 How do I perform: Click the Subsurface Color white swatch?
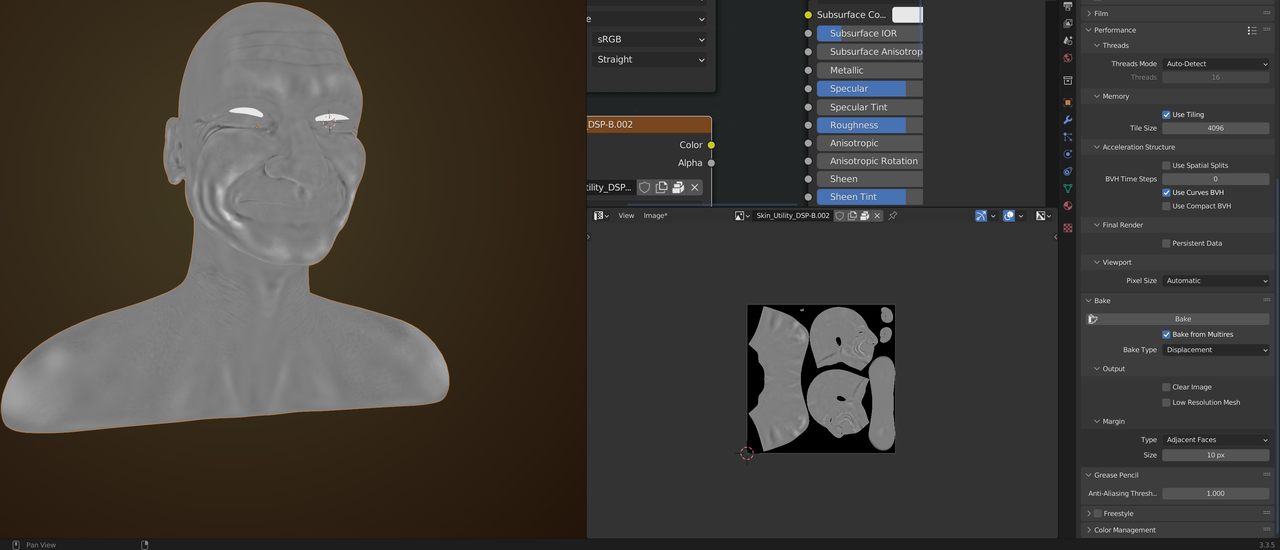pos(907,15)
